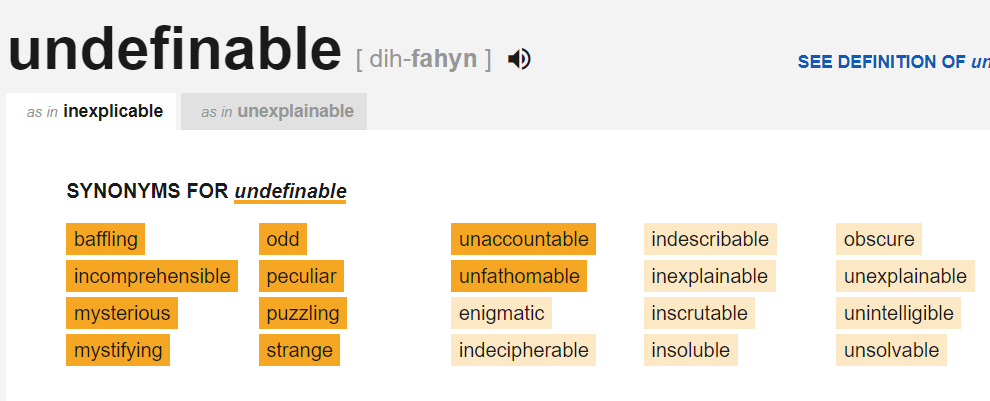Click the synonym 'inscrutable'
This screenshot has width=990, height=401.
pos(699,313)
